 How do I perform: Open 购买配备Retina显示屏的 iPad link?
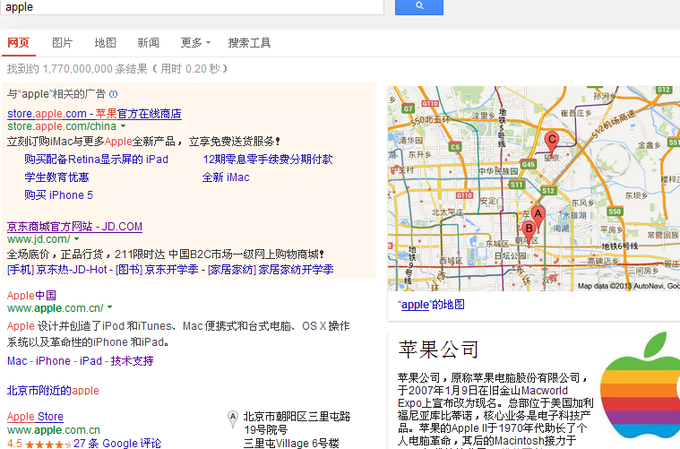[96, 159]
